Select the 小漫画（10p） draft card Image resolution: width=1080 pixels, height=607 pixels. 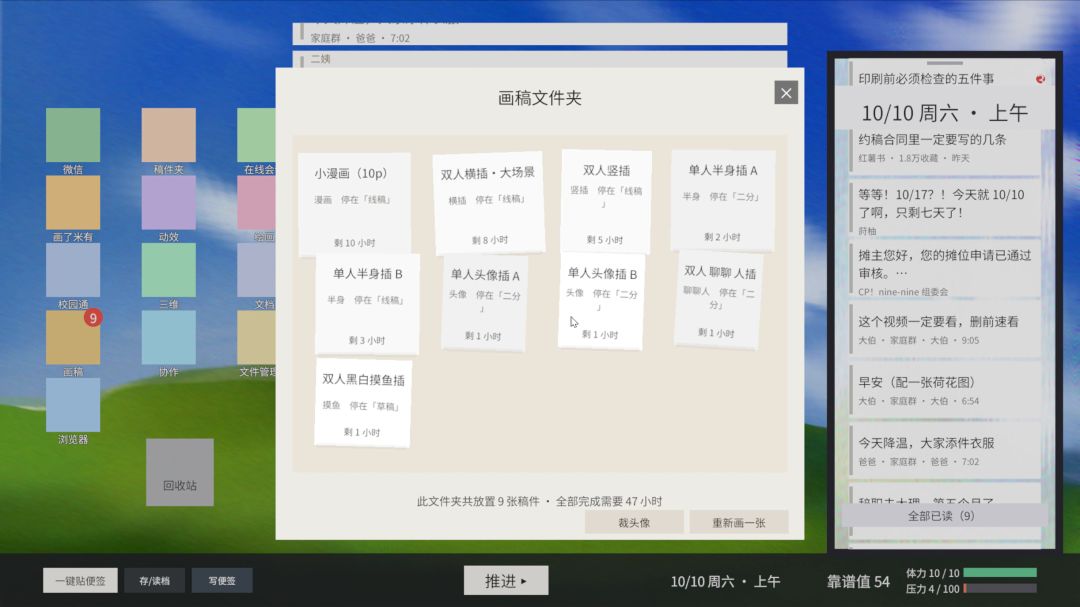(x=354, y=205)
